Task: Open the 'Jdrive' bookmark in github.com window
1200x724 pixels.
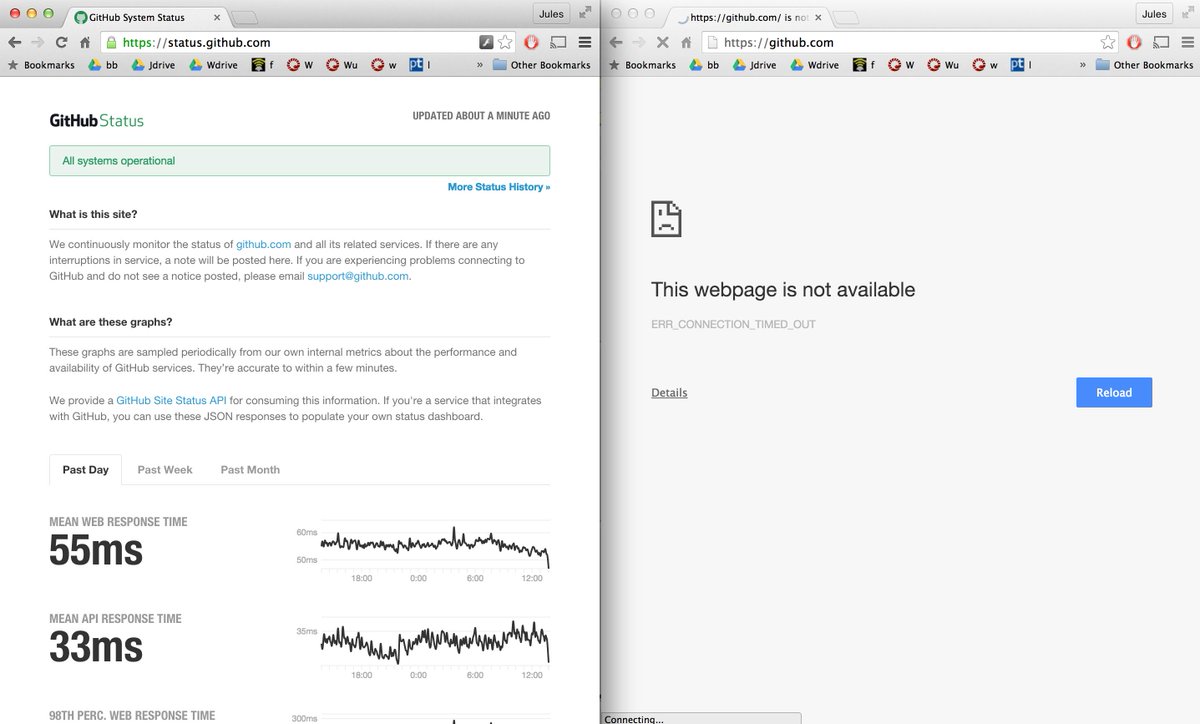Action: [x=755, y=65]
